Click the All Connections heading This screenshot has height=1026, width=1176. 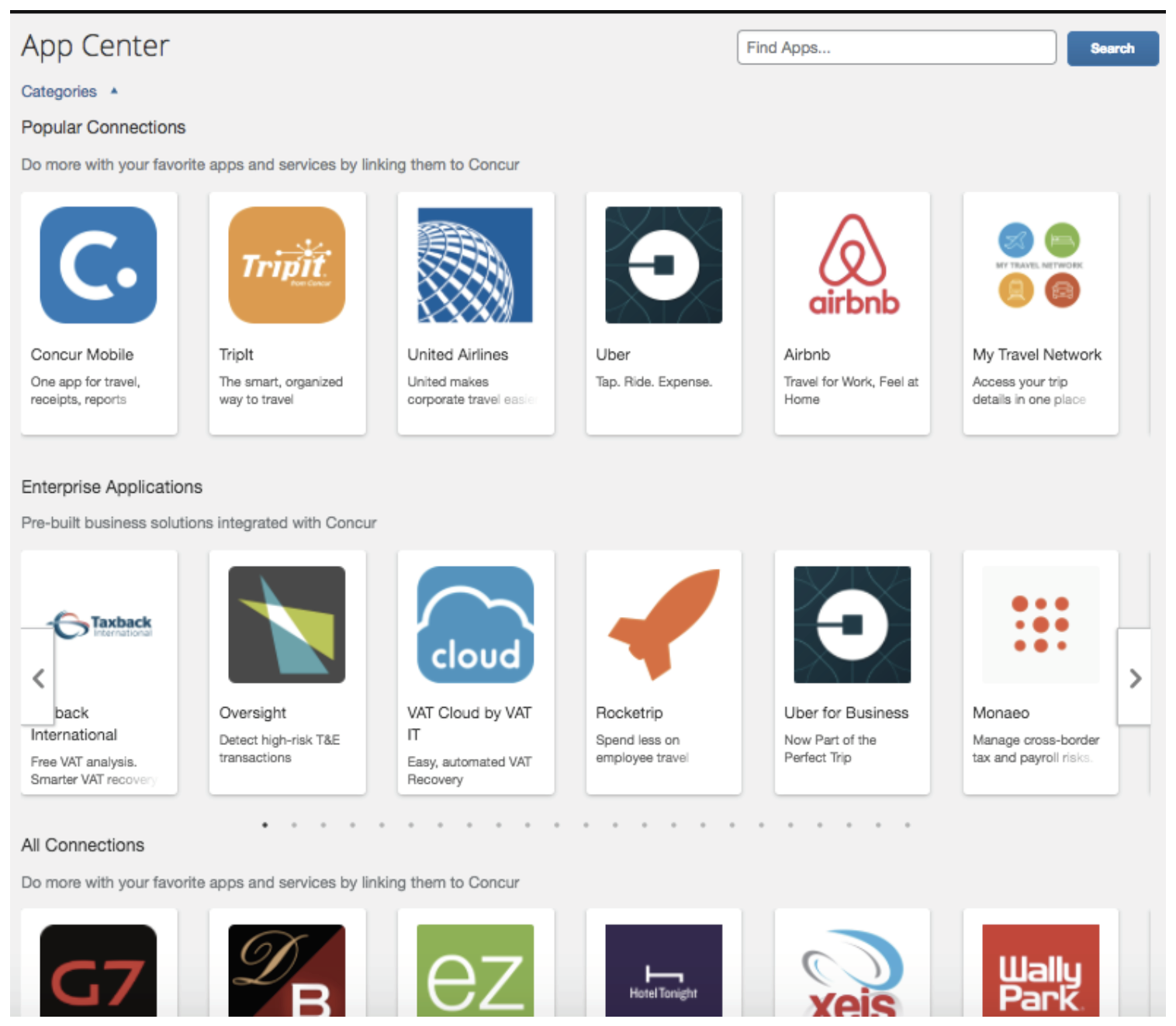pos(83,845)
